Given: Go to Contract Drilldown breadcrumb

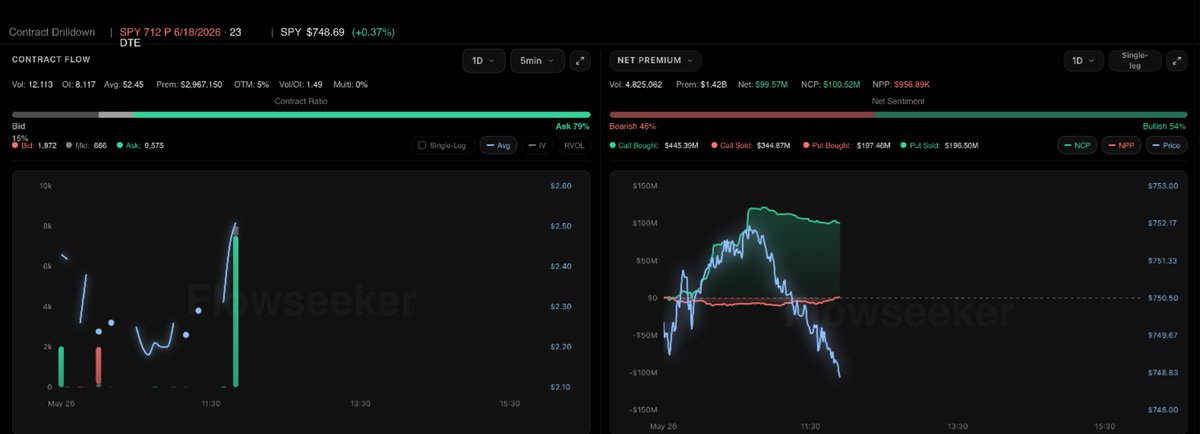Looking at the screenshot, I should [52, 32].
